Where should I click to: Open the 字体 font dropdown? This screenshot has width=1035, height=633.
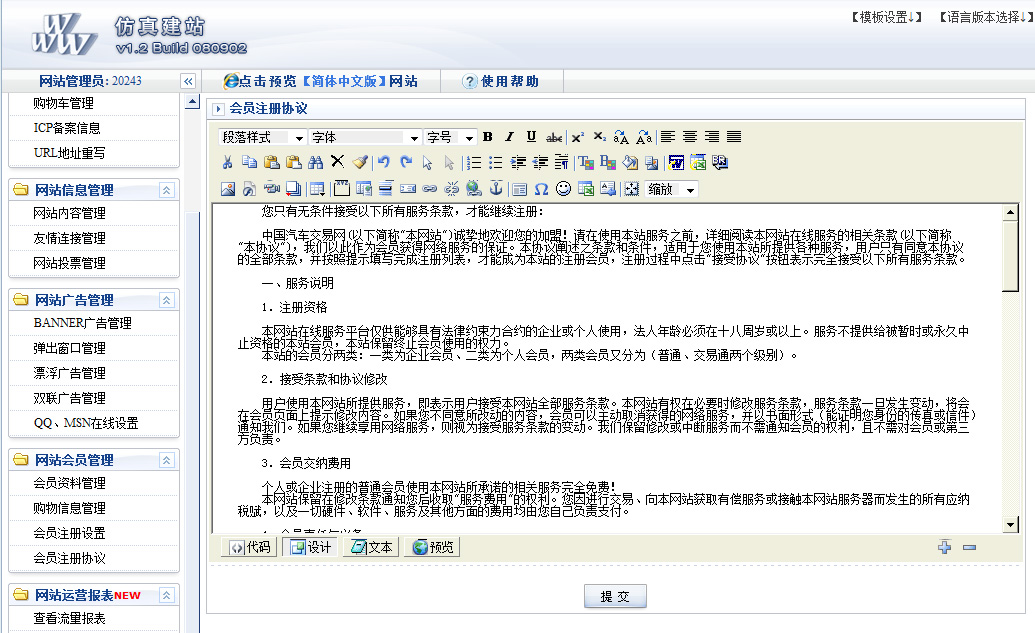[x=364, y=137]
